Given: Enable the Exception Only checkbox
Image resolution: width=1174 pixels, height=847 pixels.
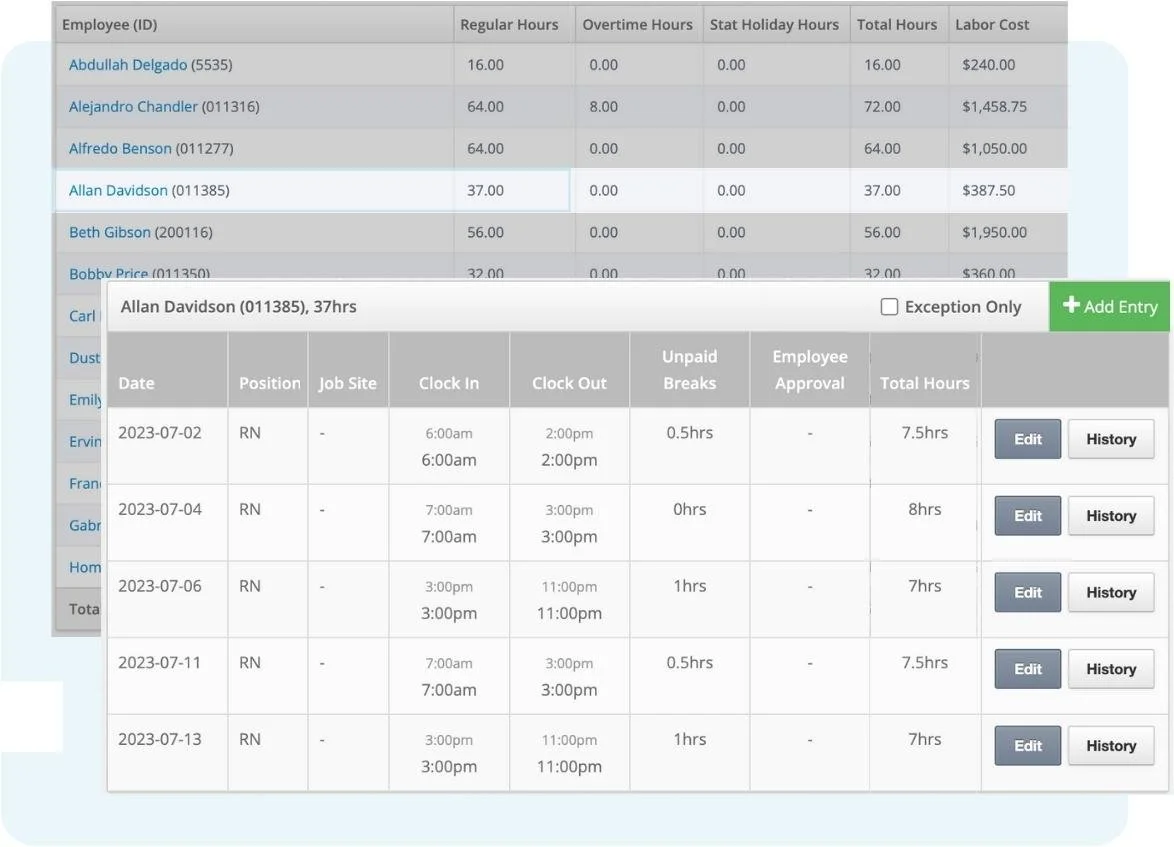Looking at the screenshot, I should pyautogui.click(x=890, y=307).
